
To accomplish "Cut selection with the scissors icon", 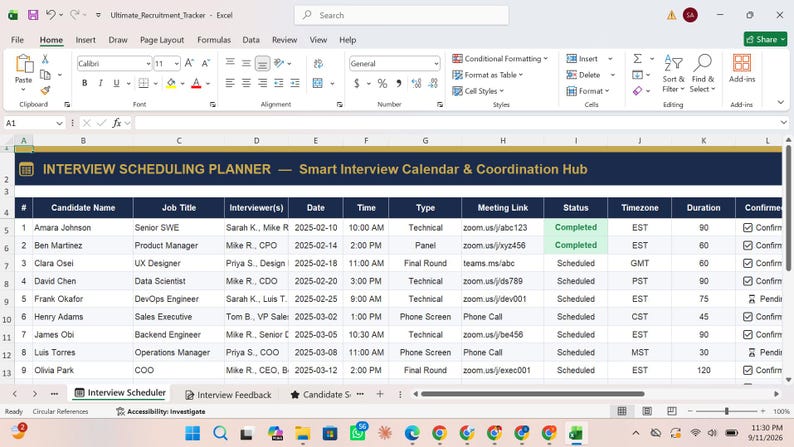I will 45,59.
